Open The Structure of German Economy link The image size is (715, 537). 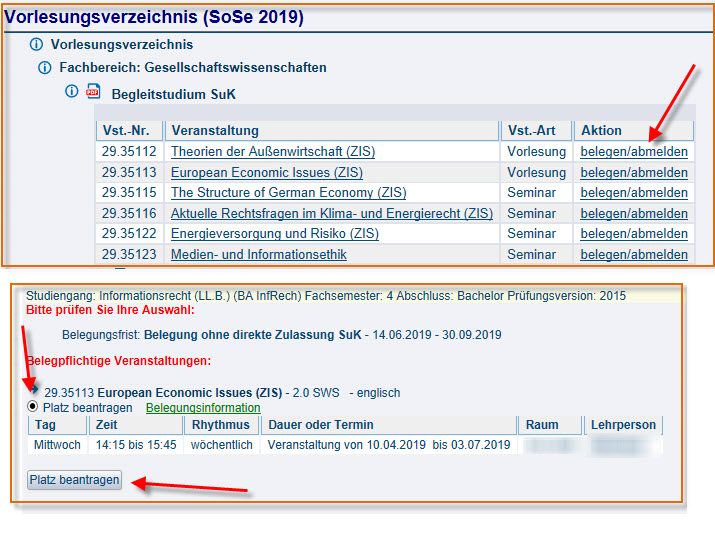(x=288, y=192)
